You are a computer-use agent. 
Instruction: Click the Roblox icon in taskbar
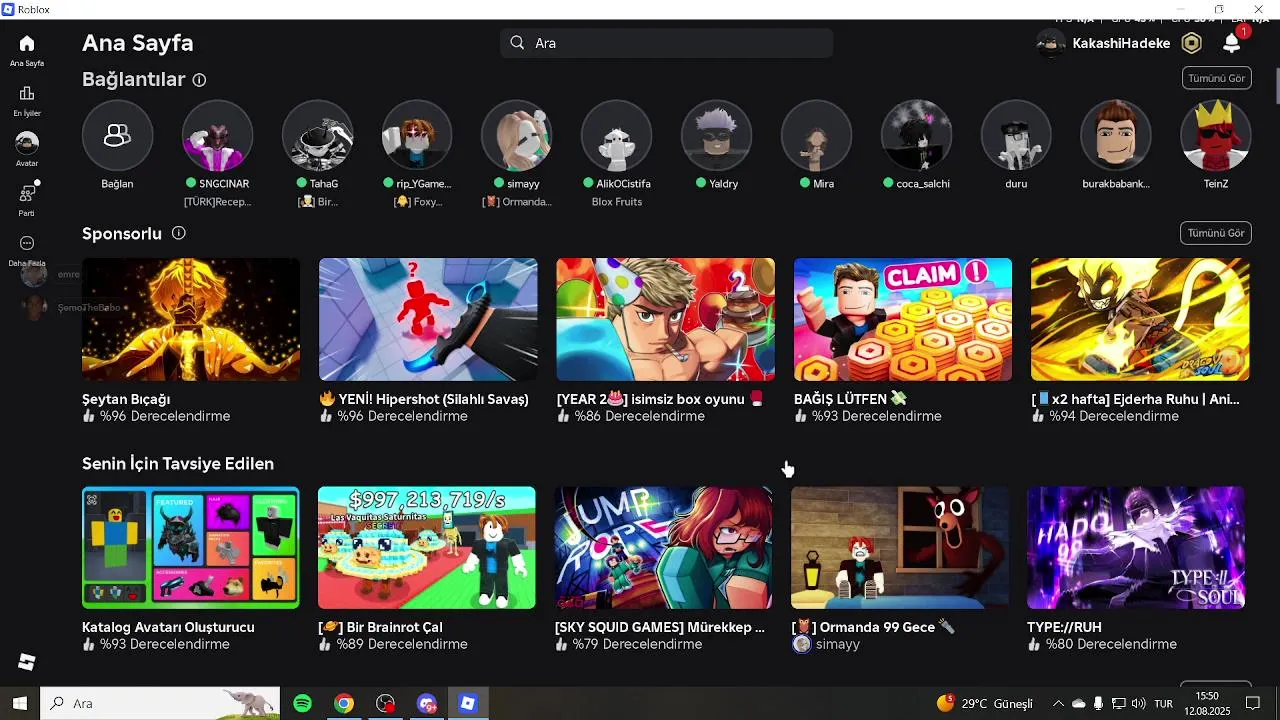(467, 703)
